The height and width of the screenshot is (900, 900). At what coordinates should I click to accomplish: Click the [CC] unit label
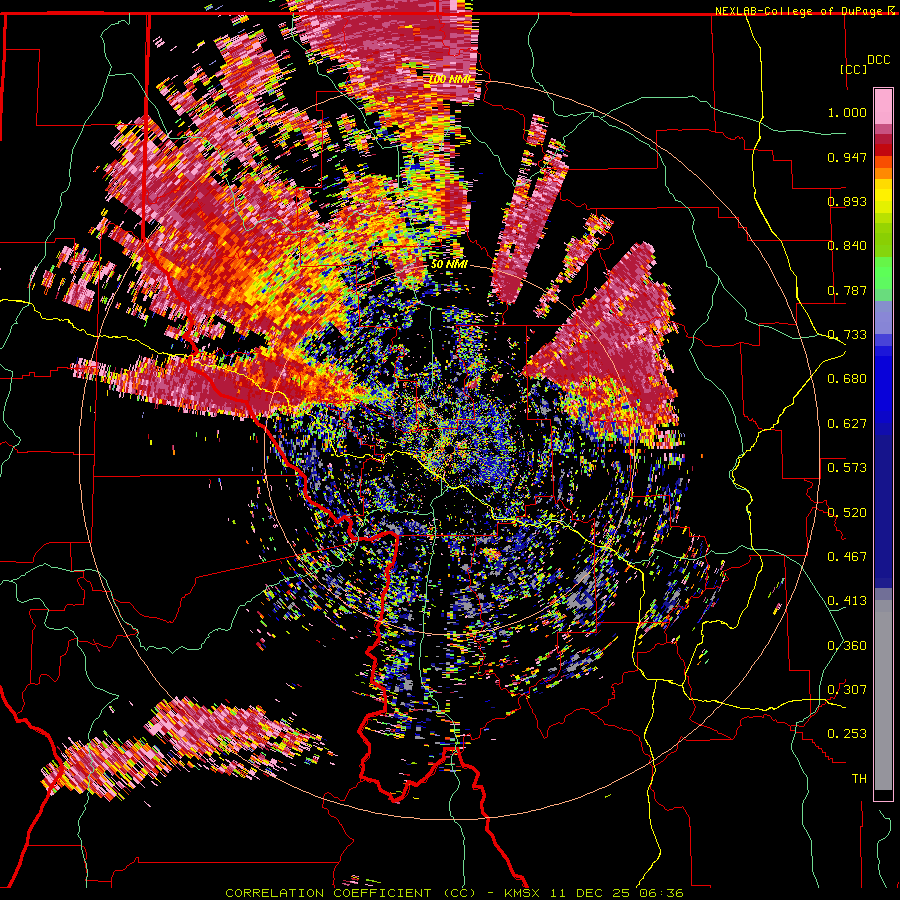[853, 69]
